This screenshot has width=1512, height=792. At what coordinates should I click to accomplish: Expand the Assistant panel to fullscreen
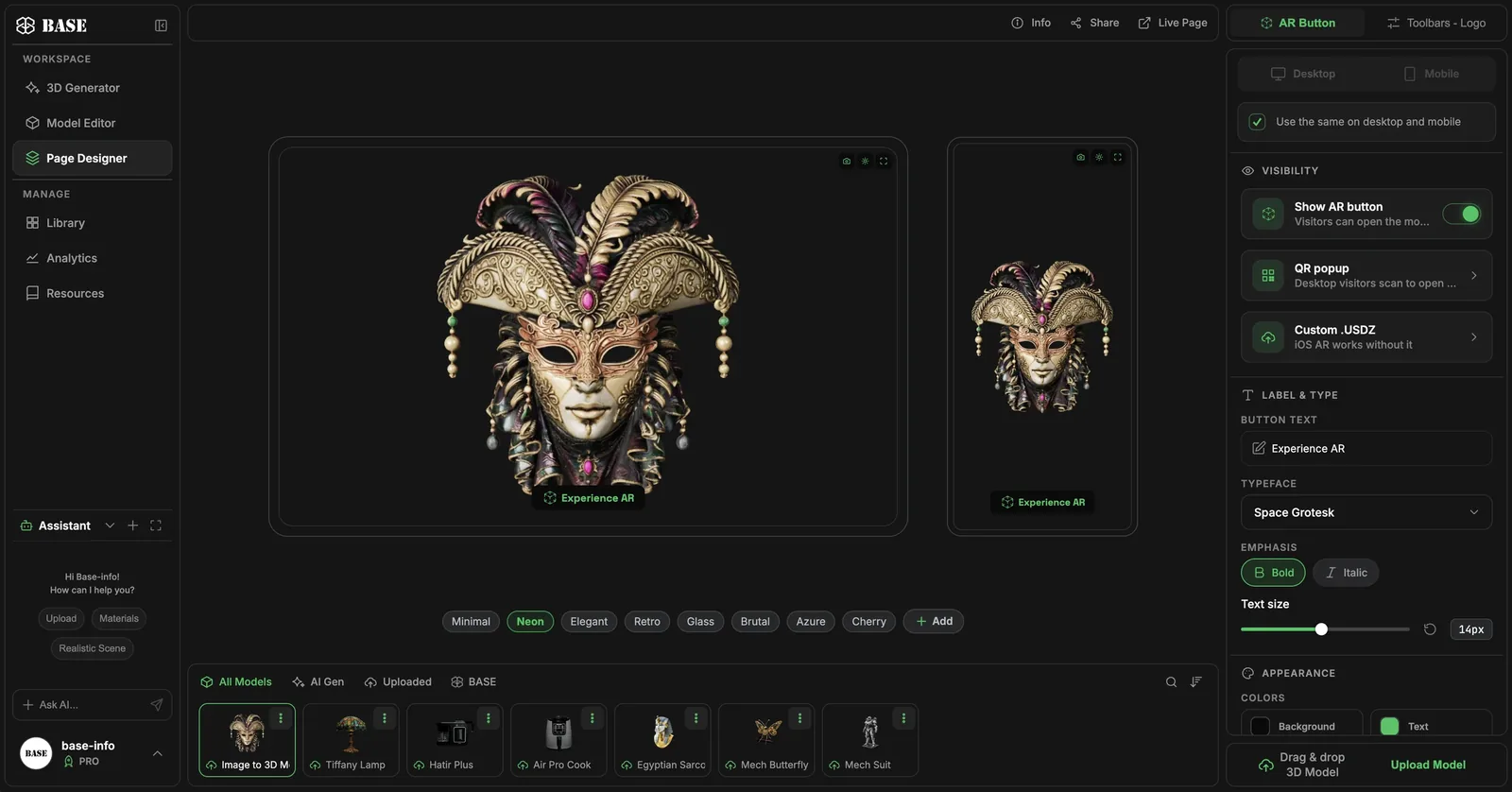pyautogui.click(x=156, y=525)
